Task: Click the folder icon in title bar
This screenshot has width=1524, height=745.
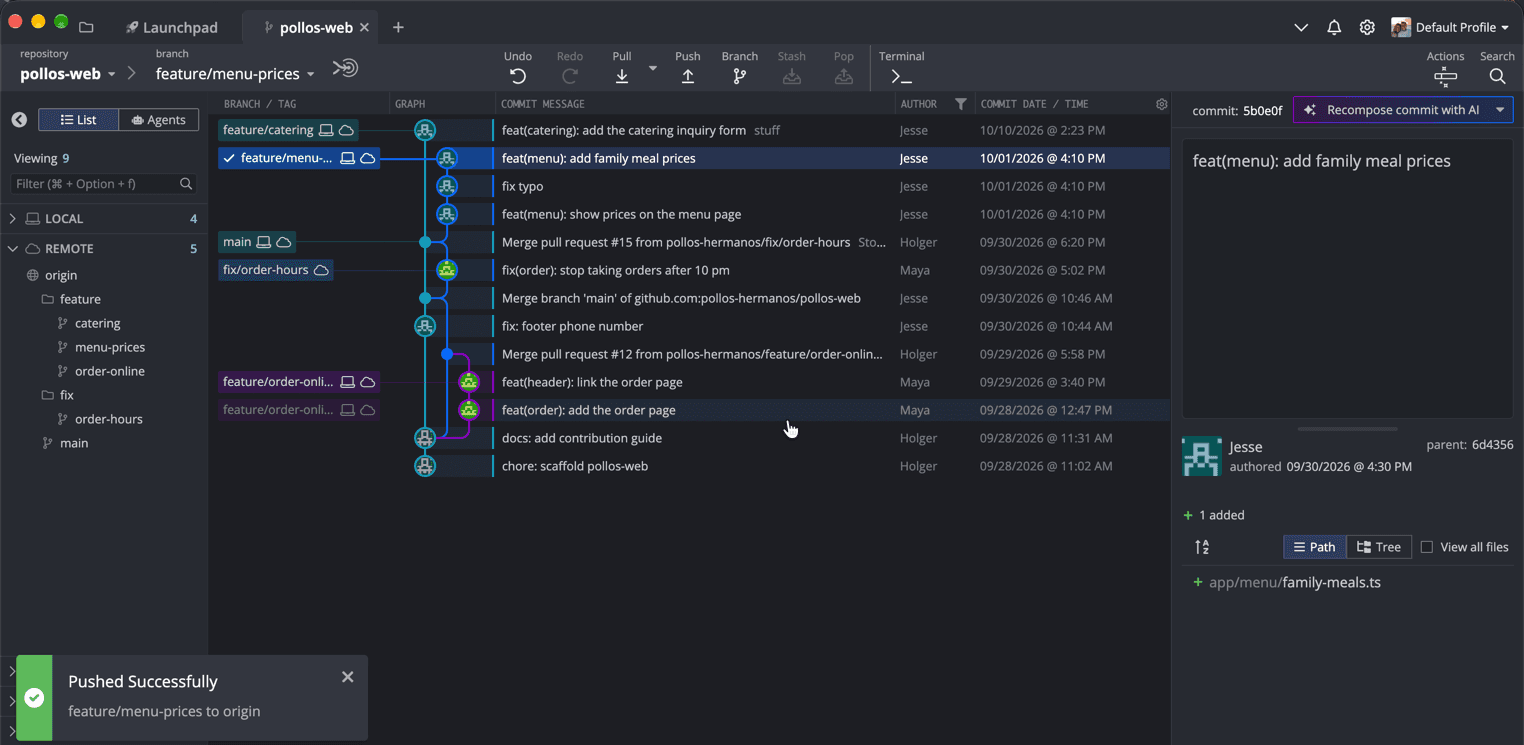Action: click(86, 27)
